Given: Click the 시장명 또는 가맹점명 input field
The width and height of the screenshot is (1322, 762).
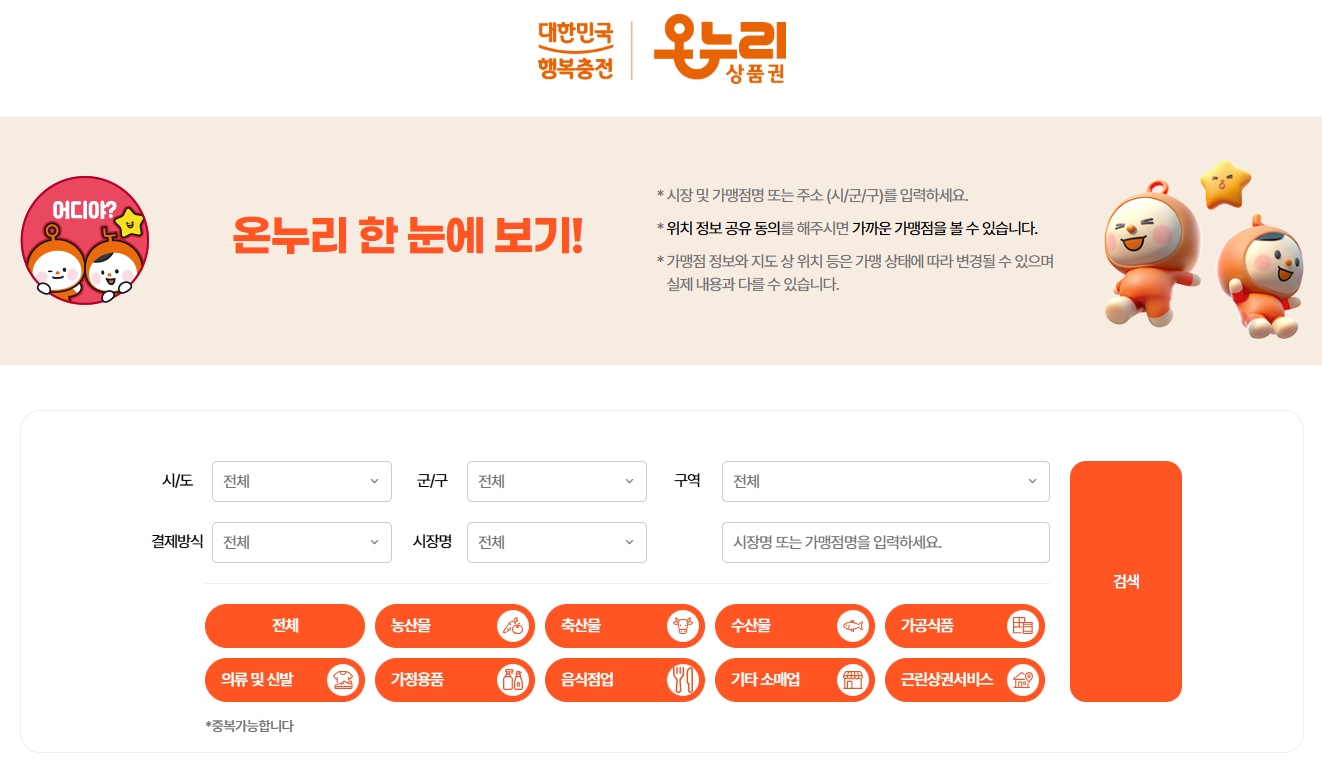Looking at the screenshot, I should [x=886, y=542].
